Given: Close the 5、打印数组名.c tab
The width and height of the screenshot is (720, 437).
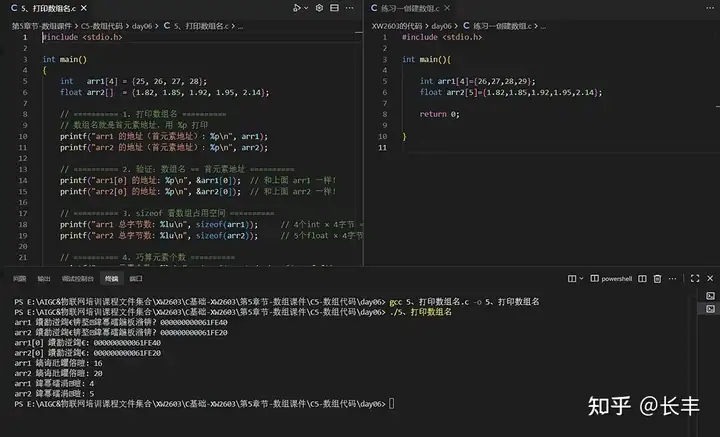Looking at the screenshot, I should [84, 8].
